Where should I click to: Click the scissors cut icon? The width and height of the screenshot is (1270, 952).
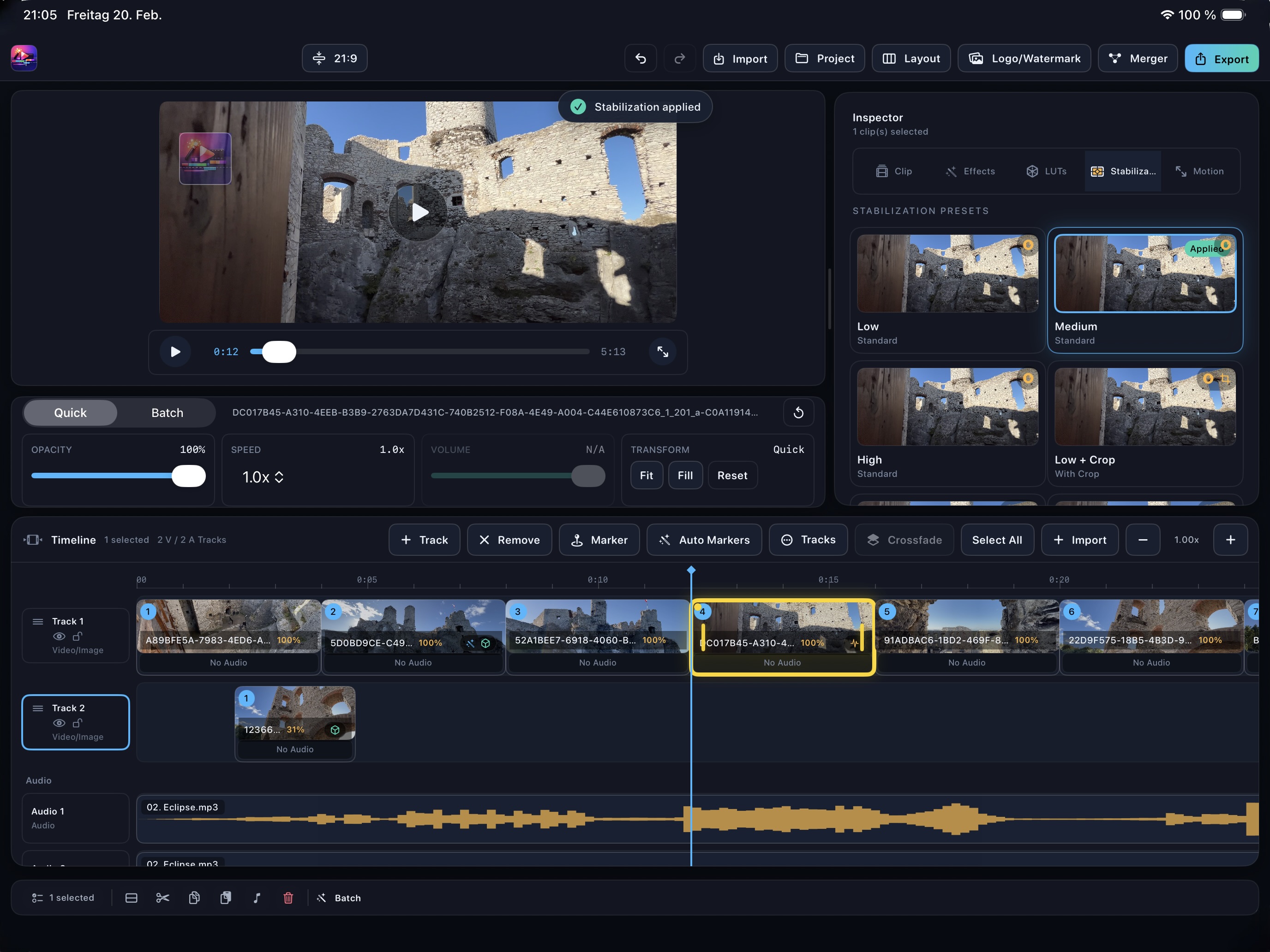[162, 898]
